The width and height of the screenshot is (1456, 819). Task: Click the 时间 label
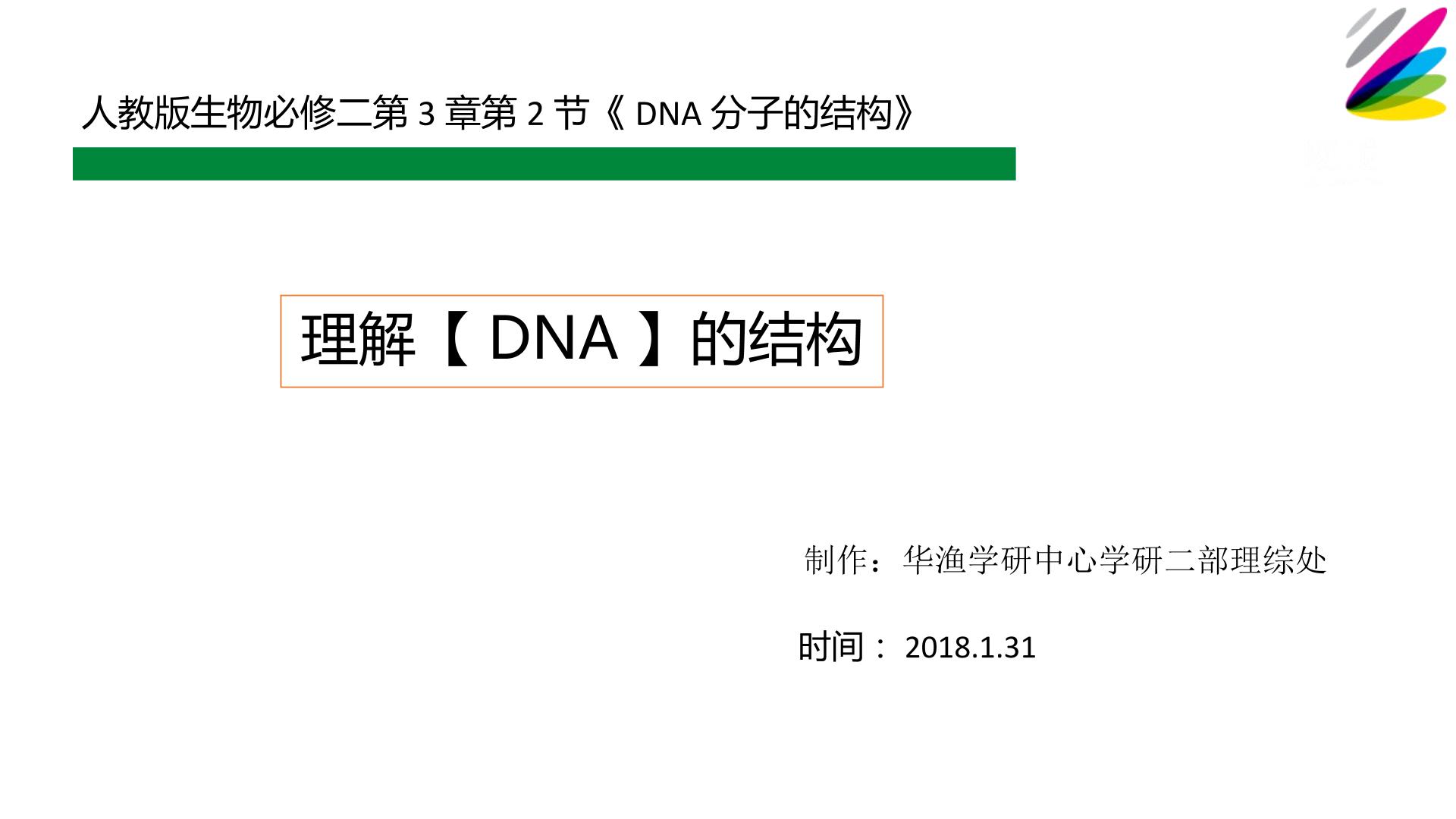pos(830,647)
